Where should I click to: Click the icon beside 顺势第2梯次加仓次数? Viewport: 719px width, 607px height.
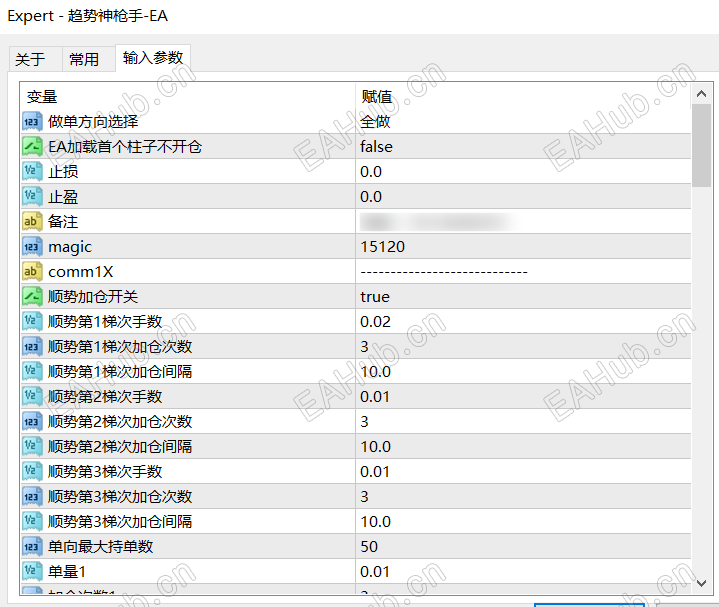click(32, 421)
